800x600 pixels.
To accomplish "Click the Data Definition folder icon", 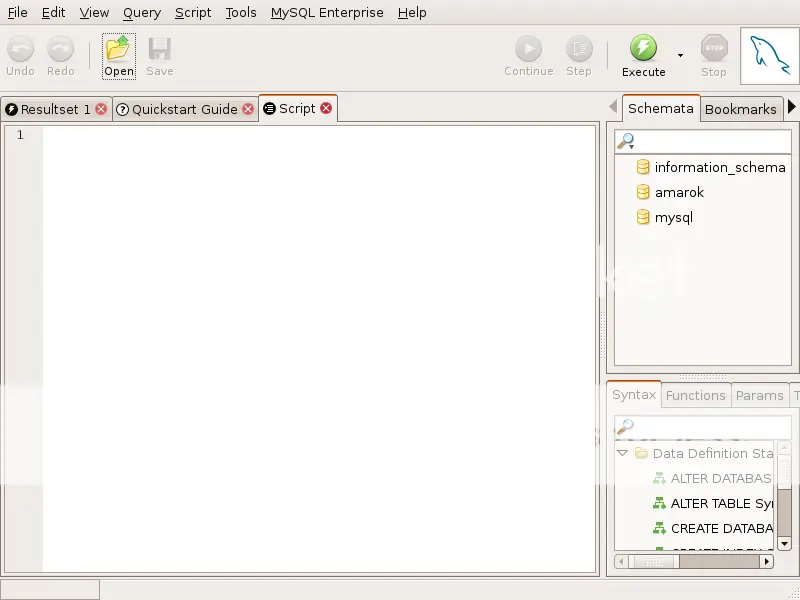I will (641, 453).
